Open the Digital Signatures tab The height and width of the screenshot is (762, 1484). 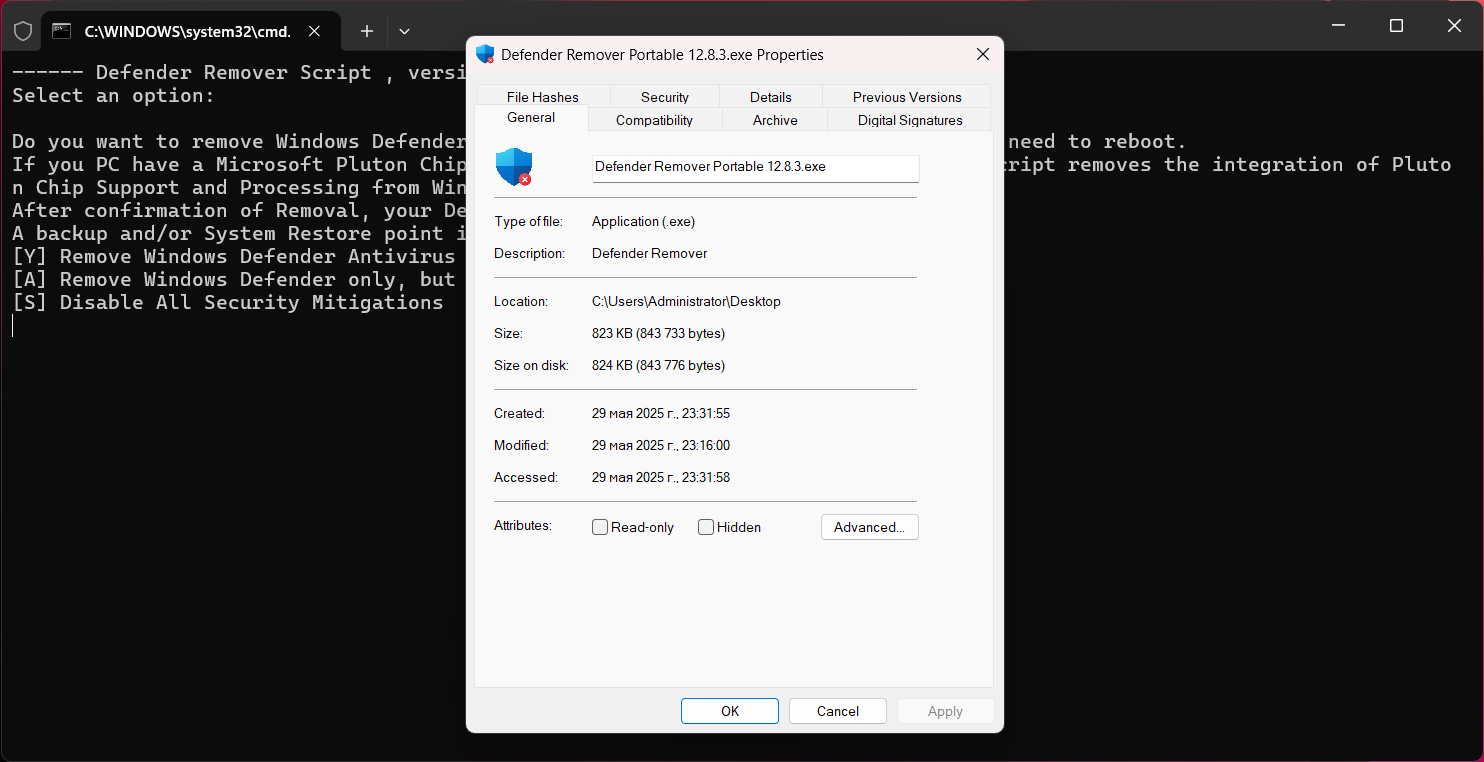[x=910, y=120]
